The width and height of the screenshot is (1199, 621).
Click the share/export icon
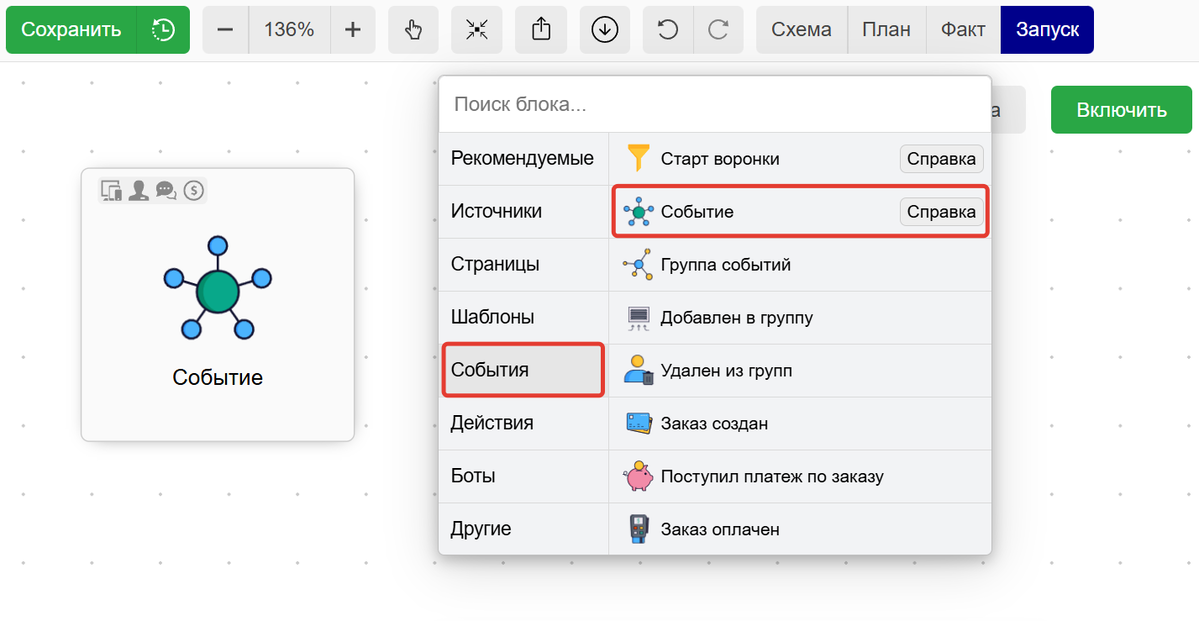pyautogui.click(x=541, y=30)
